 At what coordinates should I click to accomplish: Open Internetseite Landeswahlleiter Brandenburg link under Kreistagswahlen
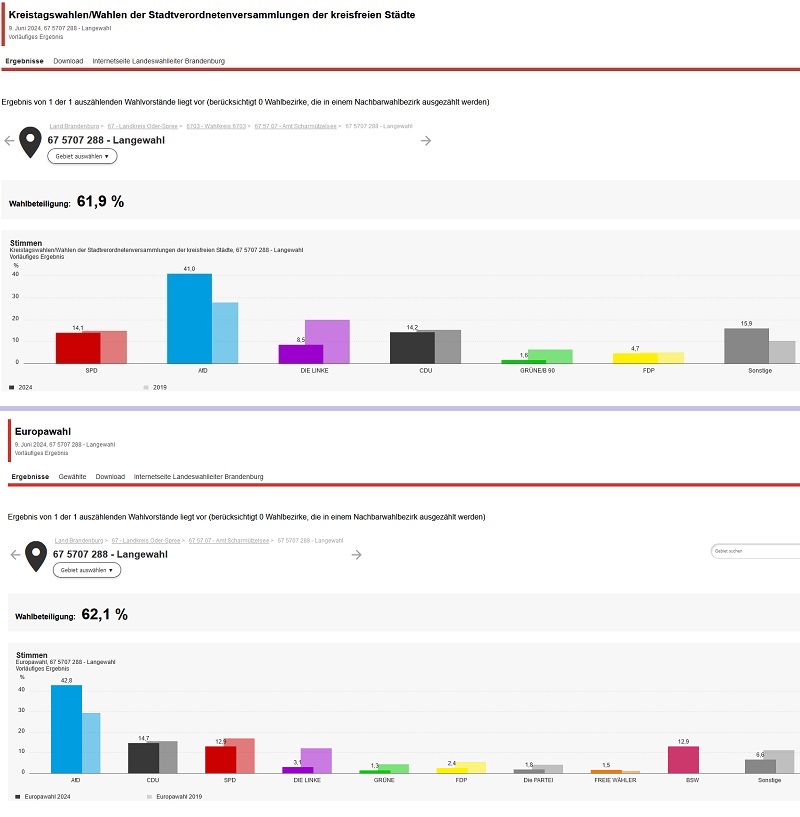[x=158, y=61]
